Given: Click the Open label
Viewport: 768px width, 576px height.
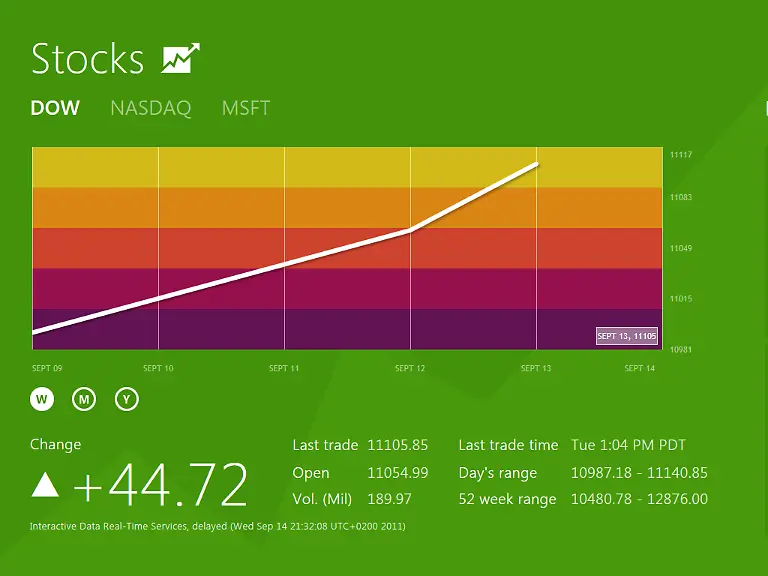Looking at the screenshot, I should tap(311, 473).
